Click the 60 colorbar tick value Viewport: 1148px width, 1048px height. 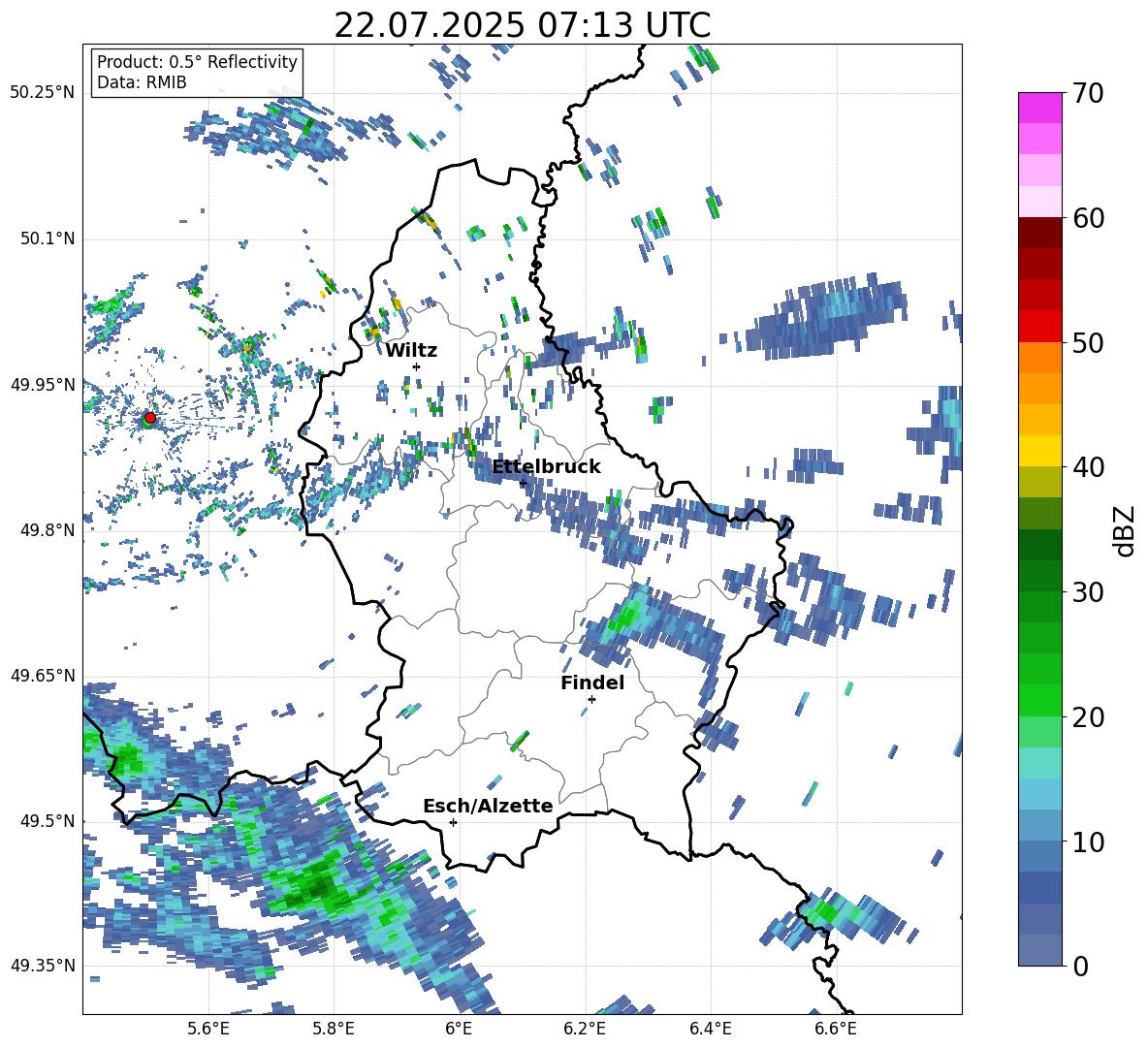(x=1088, y=218)
